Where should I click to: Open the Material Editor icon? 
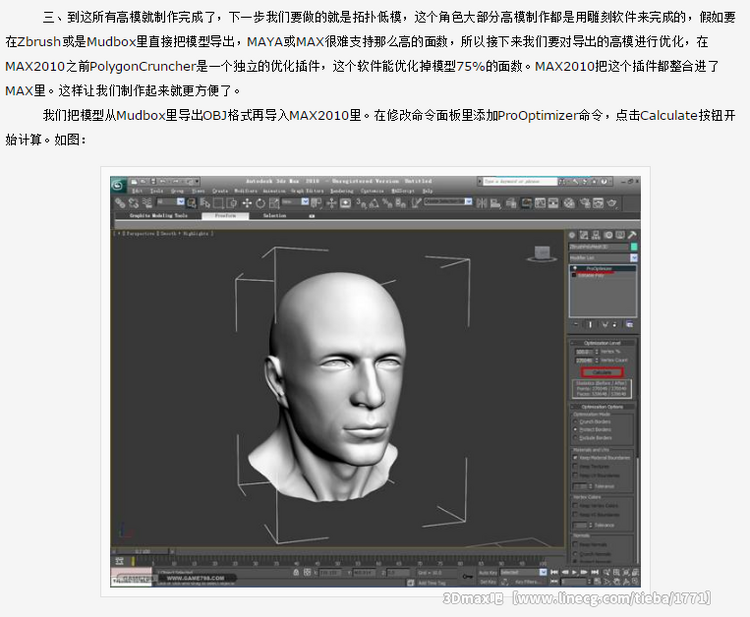(569, 203)
